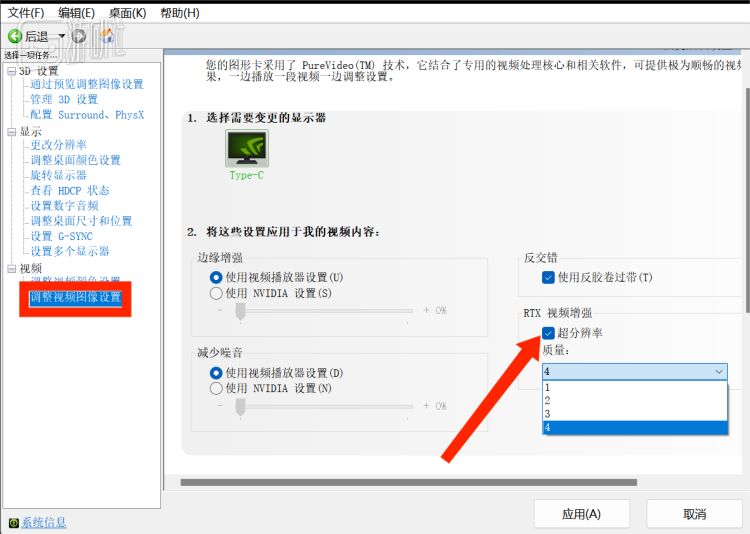This screenshot has height=534, width=750.
Task: Choose highlighted quality option 4
Action: (x=635, y=427)
